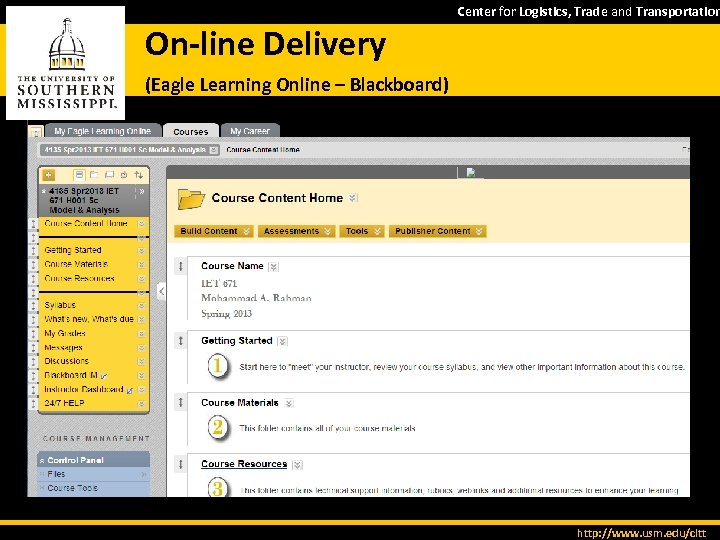Click the reorder handle beside Course Name

tap(180, 266)
